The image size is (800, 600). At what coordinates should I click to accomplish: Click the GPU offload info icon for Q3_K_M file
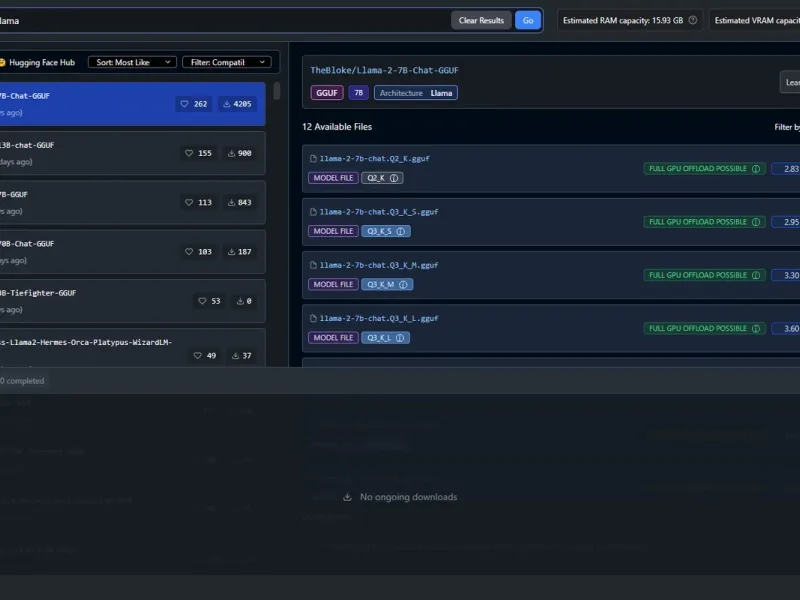tap(756, 276)
